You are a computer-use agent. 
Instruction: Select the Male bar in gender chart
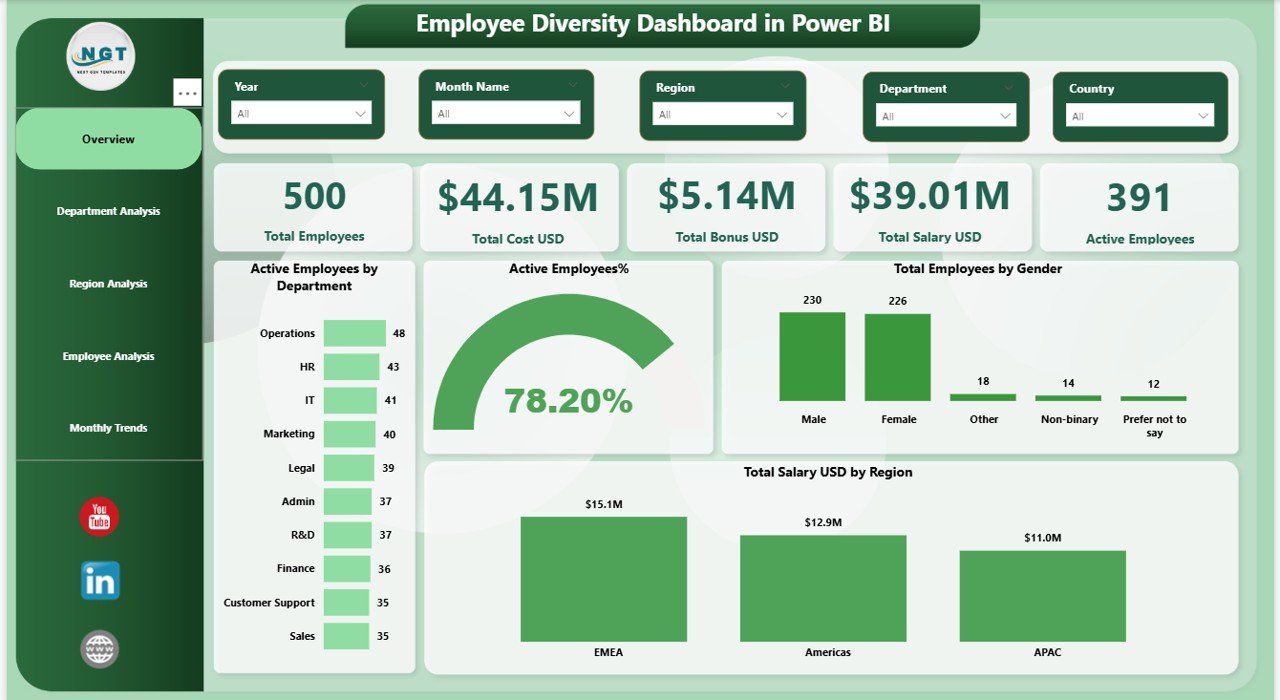812,355
